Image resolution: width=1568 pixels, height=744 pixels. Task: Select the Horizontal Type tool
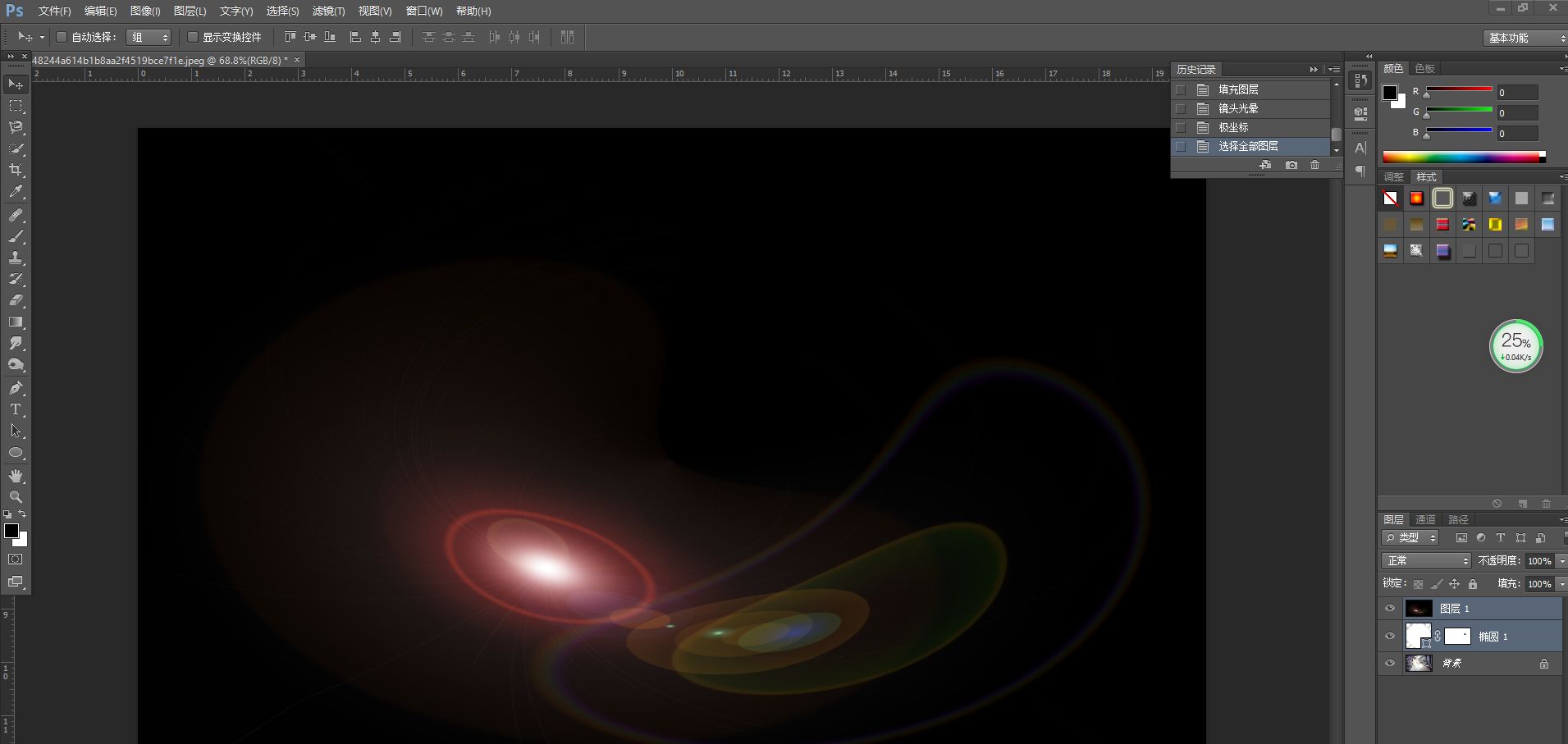(16, 409)
